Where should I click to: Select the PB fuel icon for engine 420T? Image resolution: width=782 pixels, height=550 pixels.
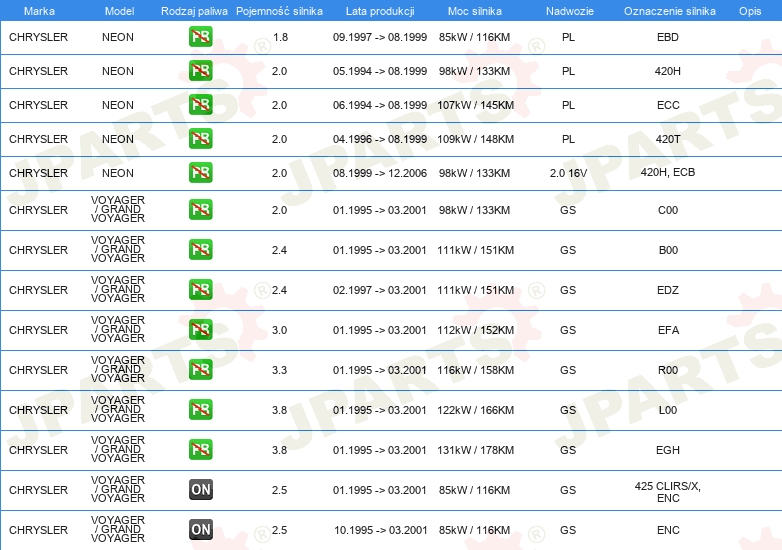coord(201,138)
